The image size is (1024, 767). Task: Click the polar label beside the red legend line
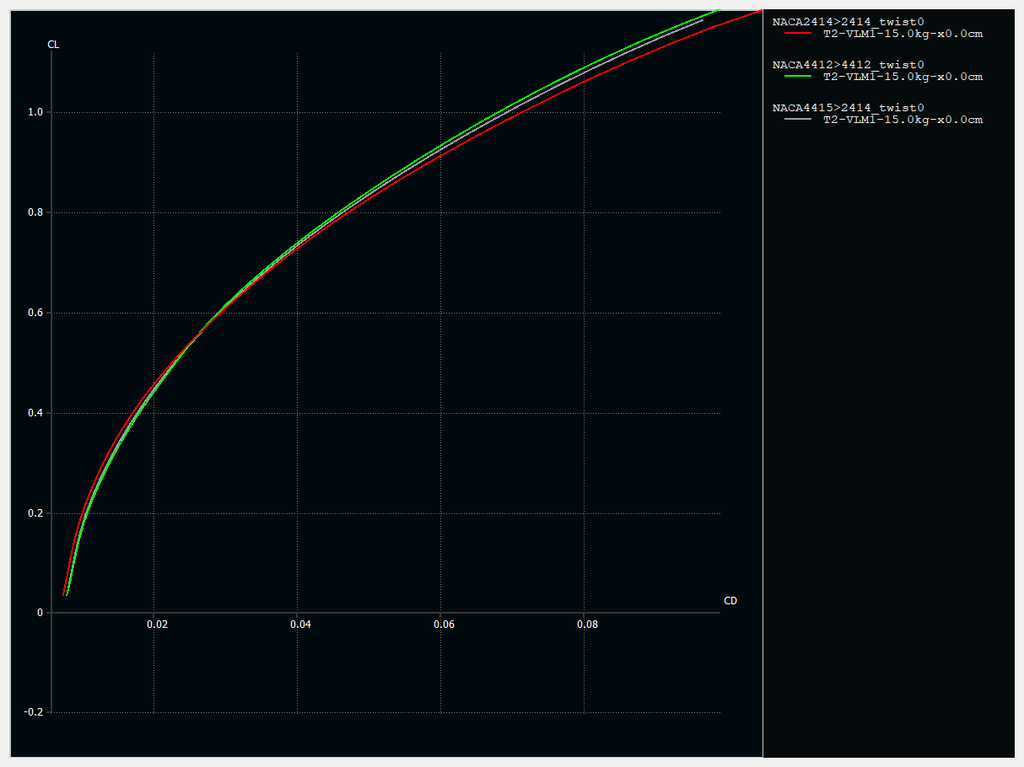[902, 34]
